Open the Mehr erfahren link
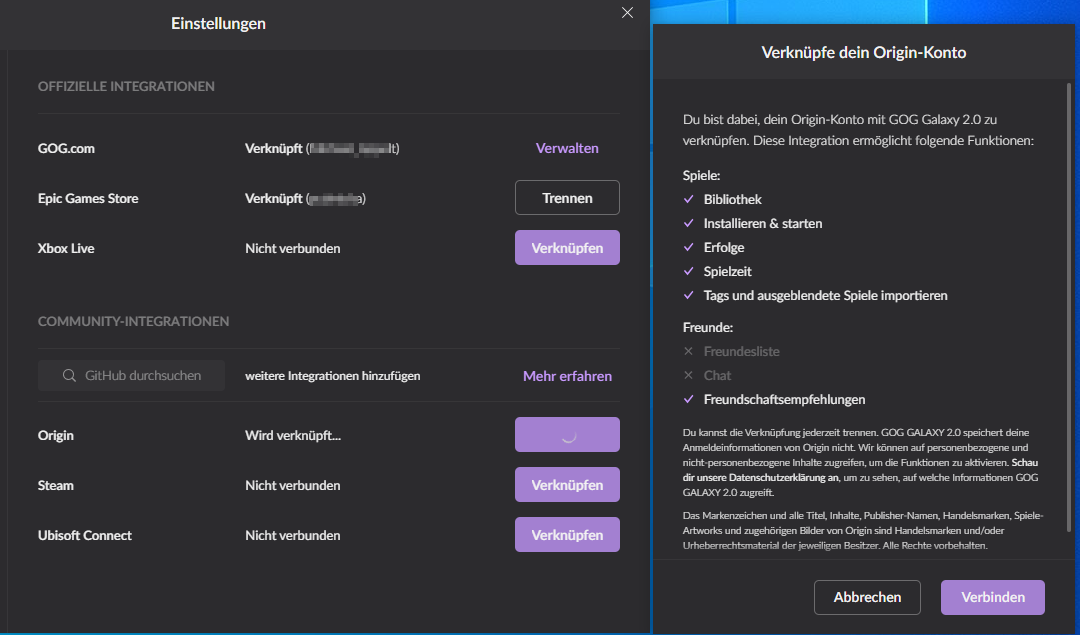 pos(567,376)
